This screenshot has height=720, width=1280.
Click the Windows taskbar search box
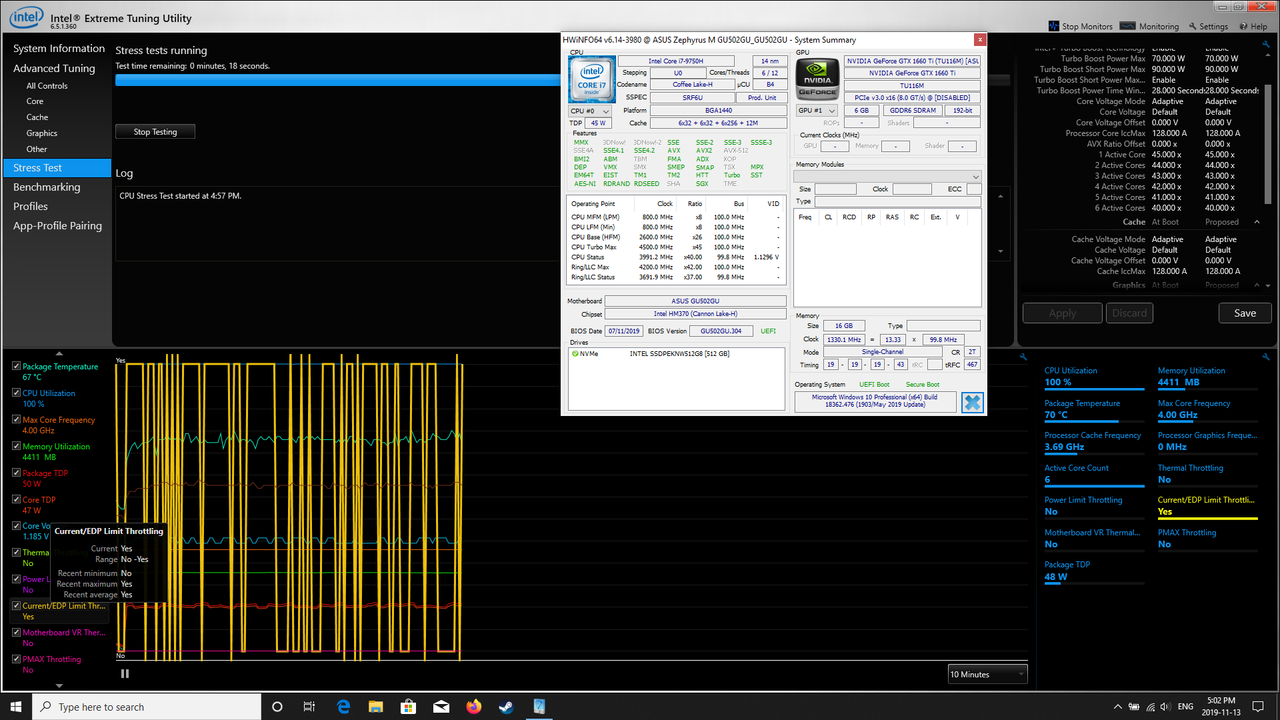[x=146, y=707]
